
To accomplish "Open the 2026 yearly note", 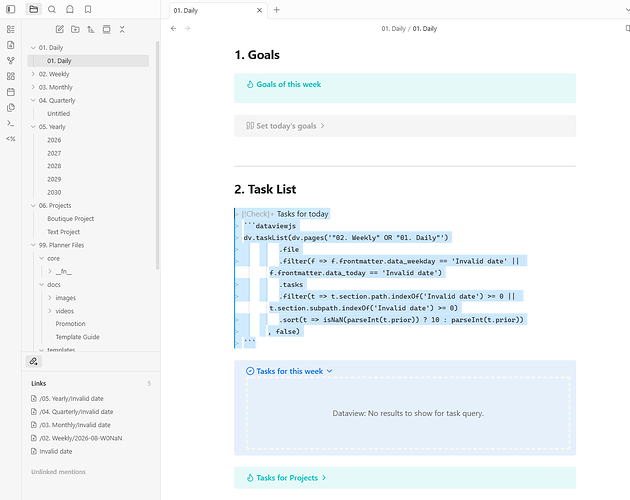I will point(54,140).
